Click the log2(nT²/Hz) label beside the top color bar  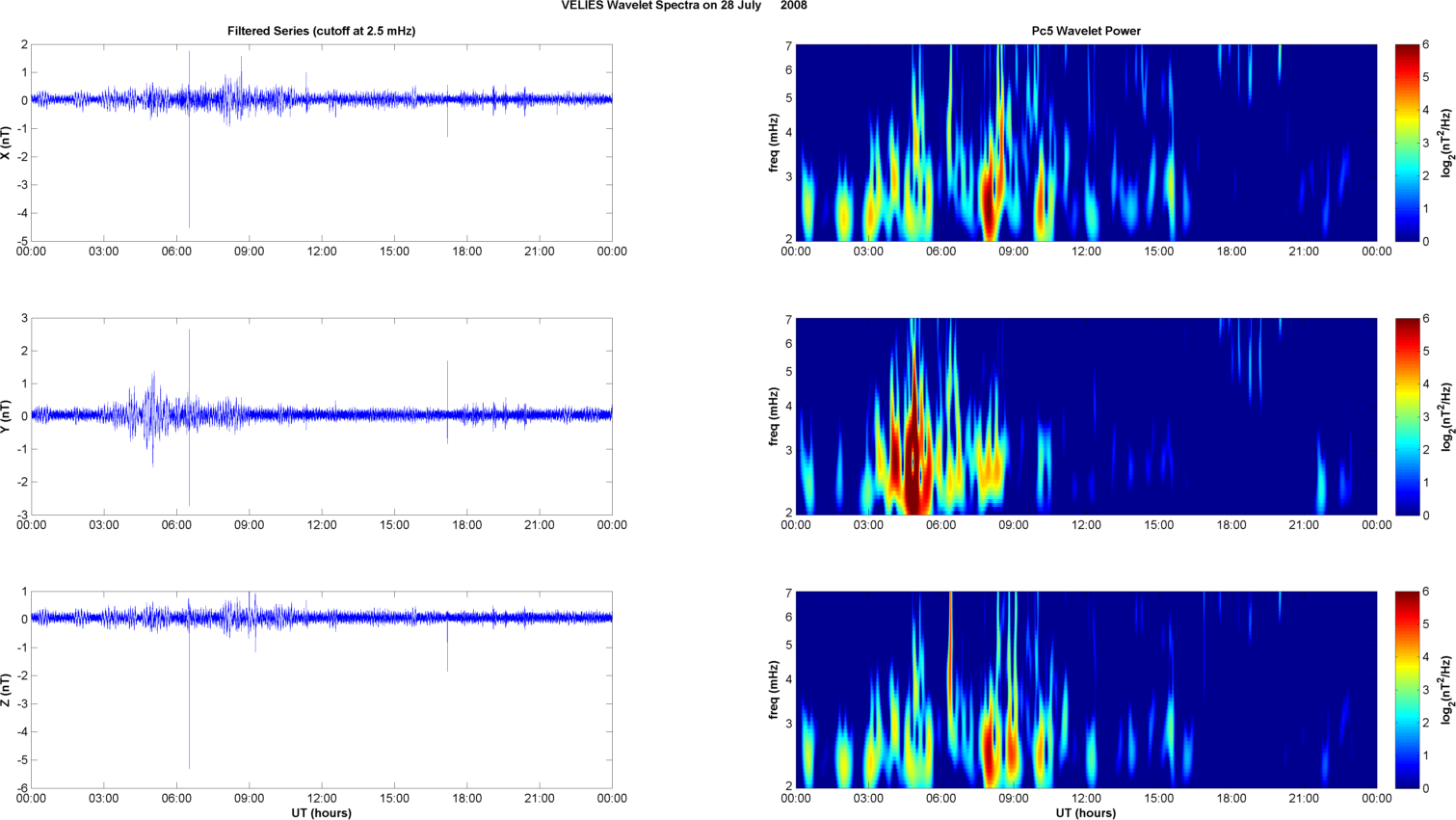coord(1446,143)
